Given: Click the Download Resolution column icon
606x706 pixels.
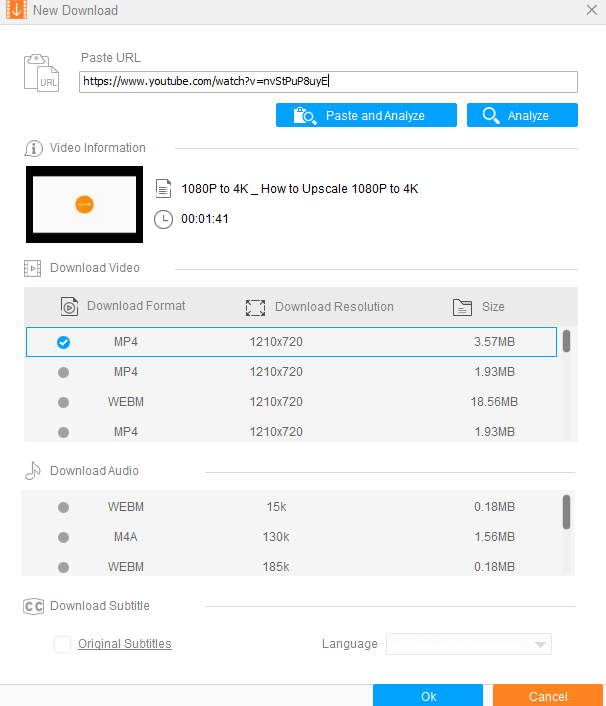Looking at the screenshot, I should click(x=255, y=307).
